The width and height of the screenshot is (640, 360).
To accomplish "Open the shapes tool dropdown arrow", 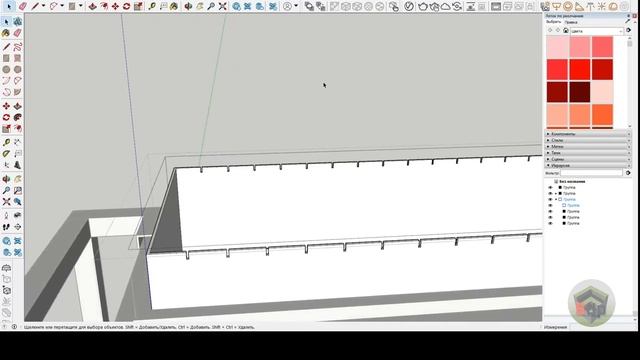I will [x=80, y=6].
